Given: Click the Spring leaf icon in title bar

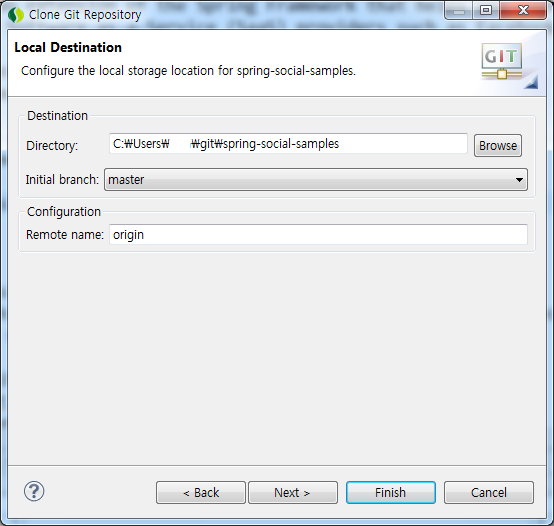Looking at the screenshot, I should tap(16, 15).
